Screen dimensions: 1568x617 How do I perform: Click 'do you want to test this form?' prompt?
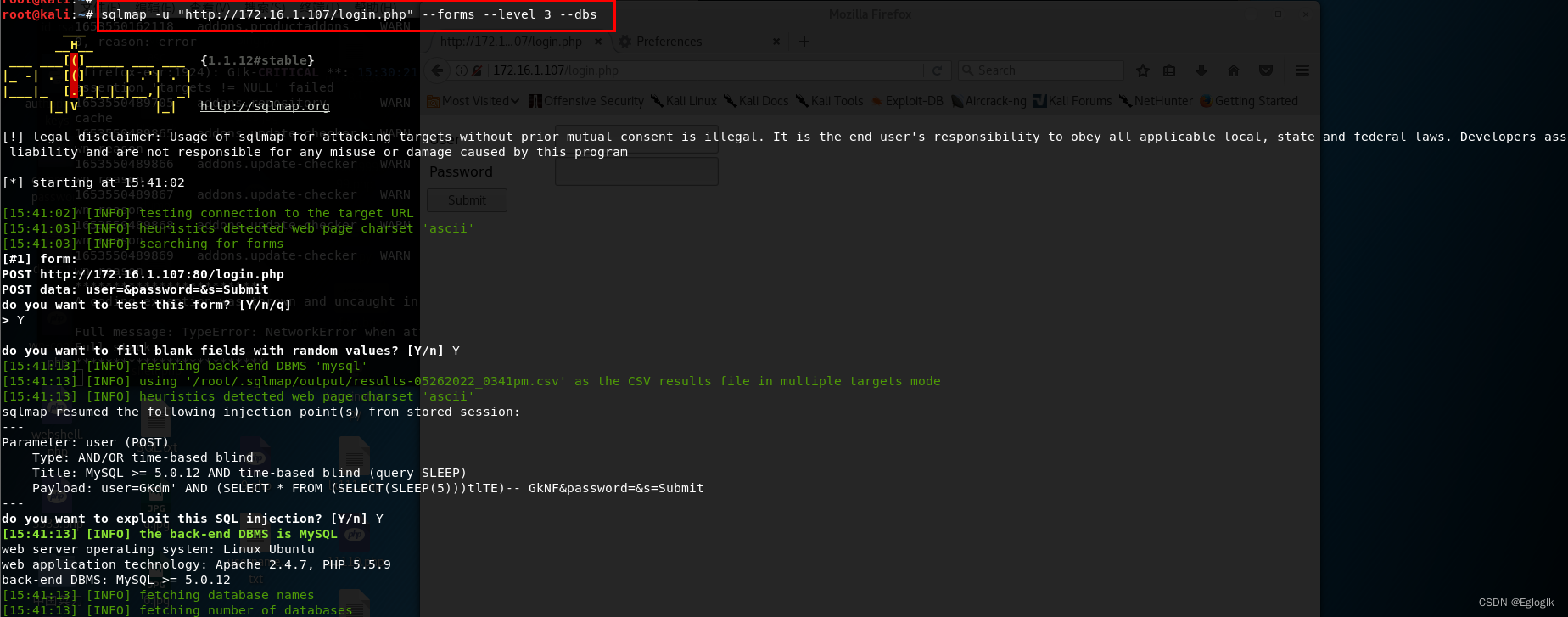[x=147, y=305]
